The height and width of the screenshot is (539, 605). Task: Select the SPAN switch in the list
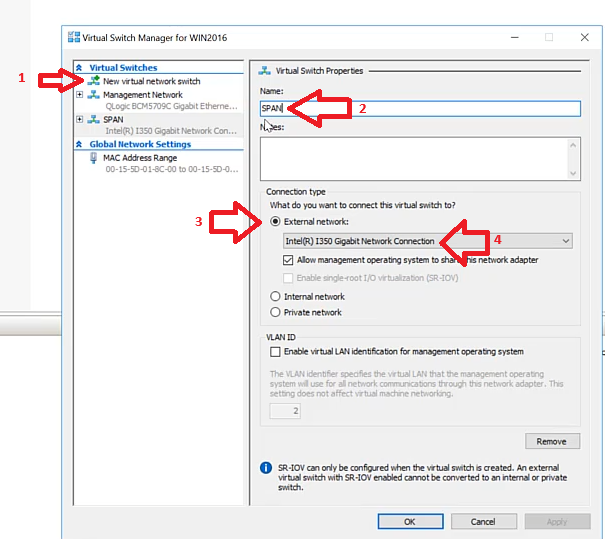tap(113, 119)
